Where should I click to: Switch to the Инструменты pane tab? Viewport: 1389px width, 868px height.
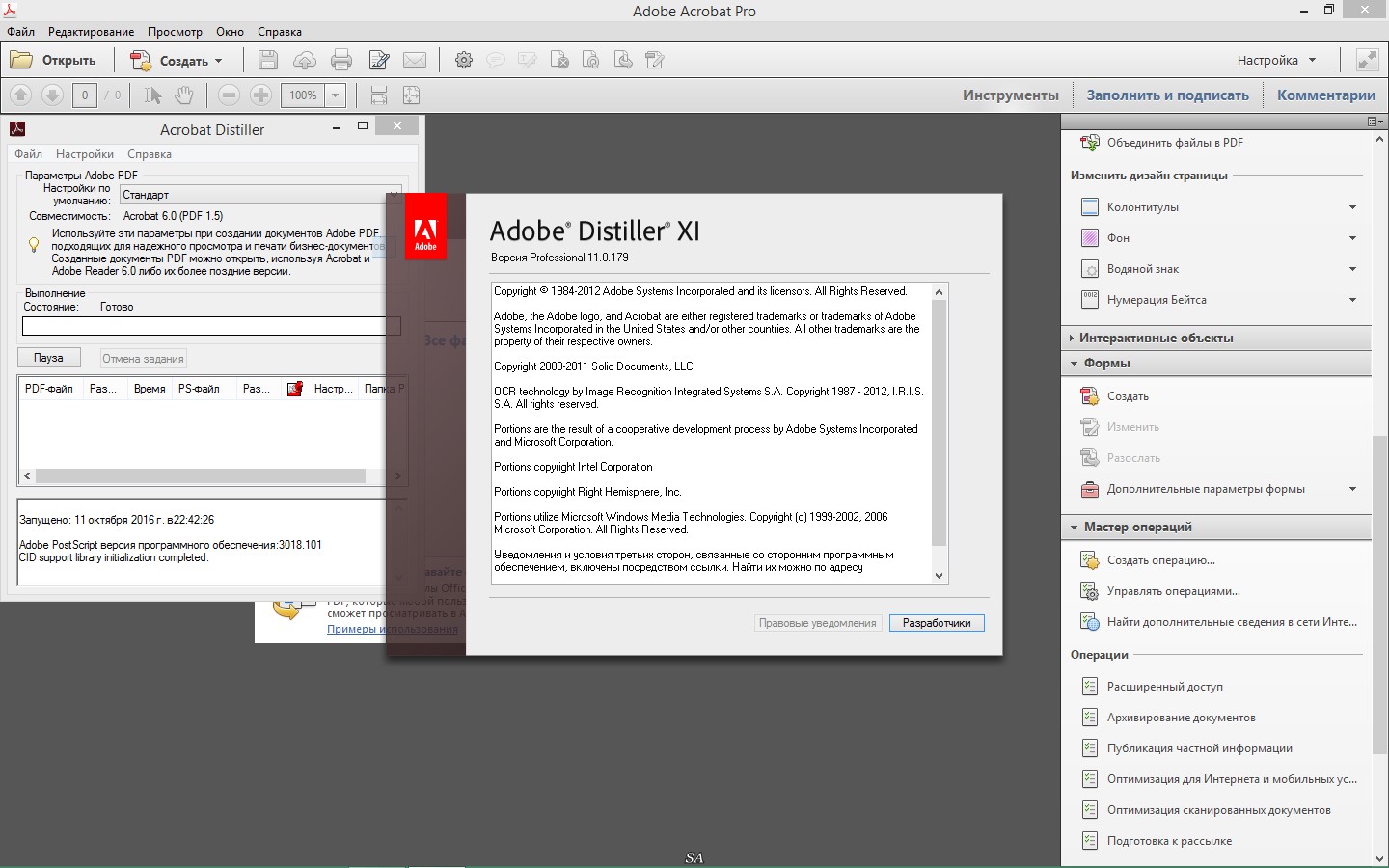1010,95
